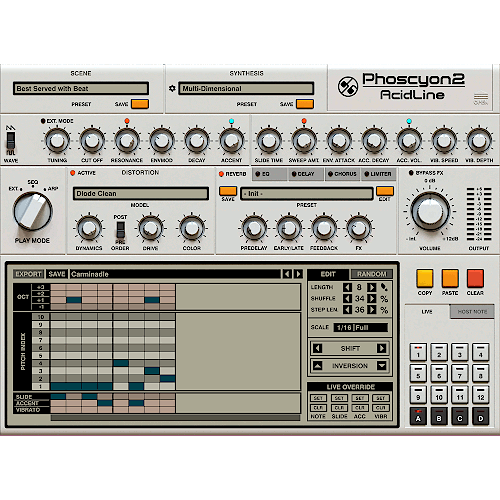Open the SCALE selector showing 1/16 Full
Screen dimensions: 500x500
pos(361,327)
